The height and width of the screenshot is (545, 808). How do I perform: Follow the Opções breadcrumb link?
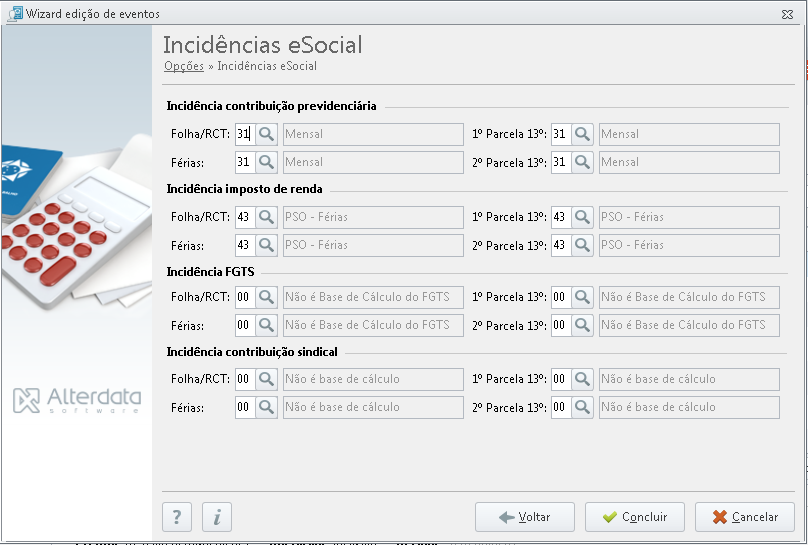tap(184, 66)
